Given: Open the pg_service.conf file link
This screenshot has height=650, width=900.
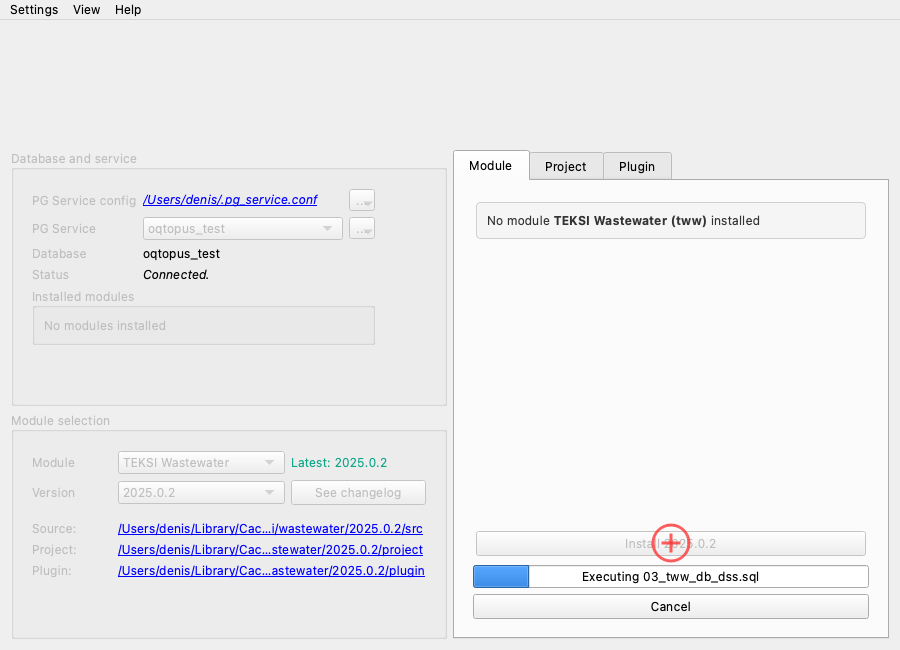Looking at the screenshot, I should (230, 200).
